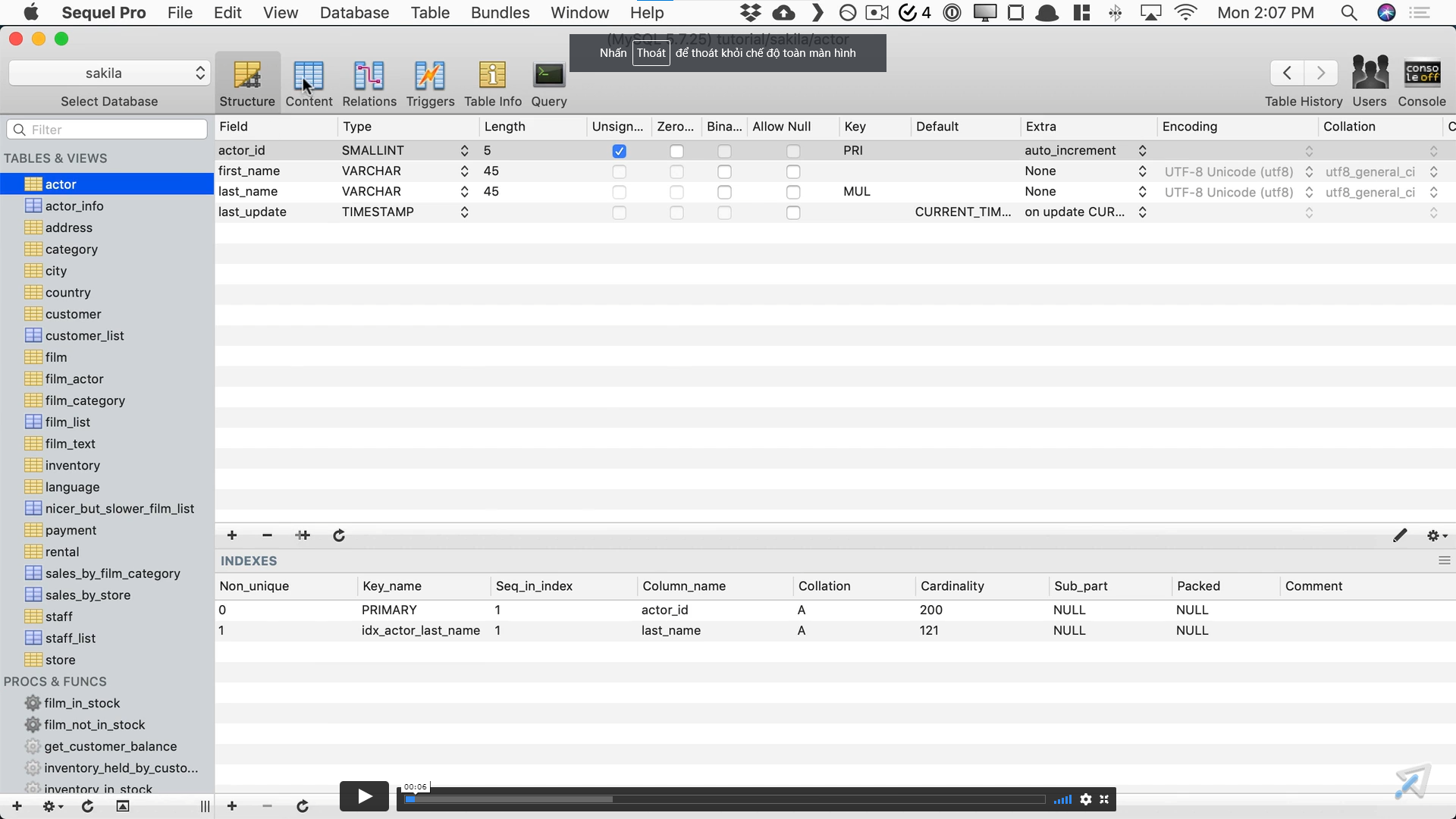Enable Allow Null for first_name
1456x819 pixels.
point(793,171)
